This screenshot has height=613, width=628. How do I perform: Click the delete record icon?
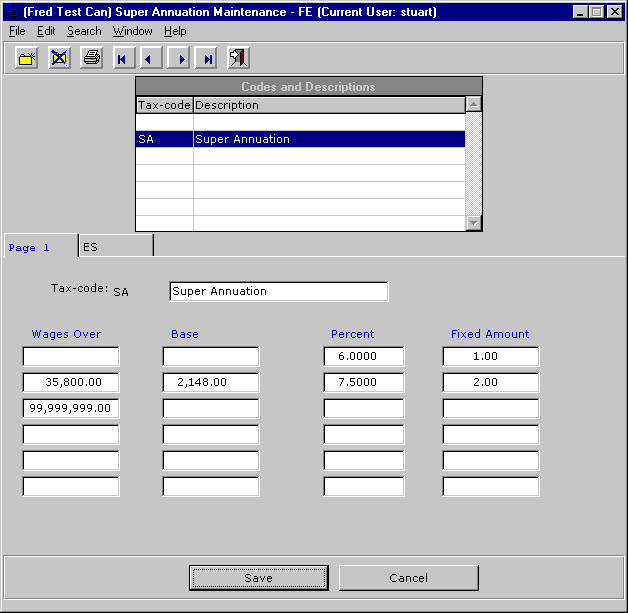click(59, 59)
